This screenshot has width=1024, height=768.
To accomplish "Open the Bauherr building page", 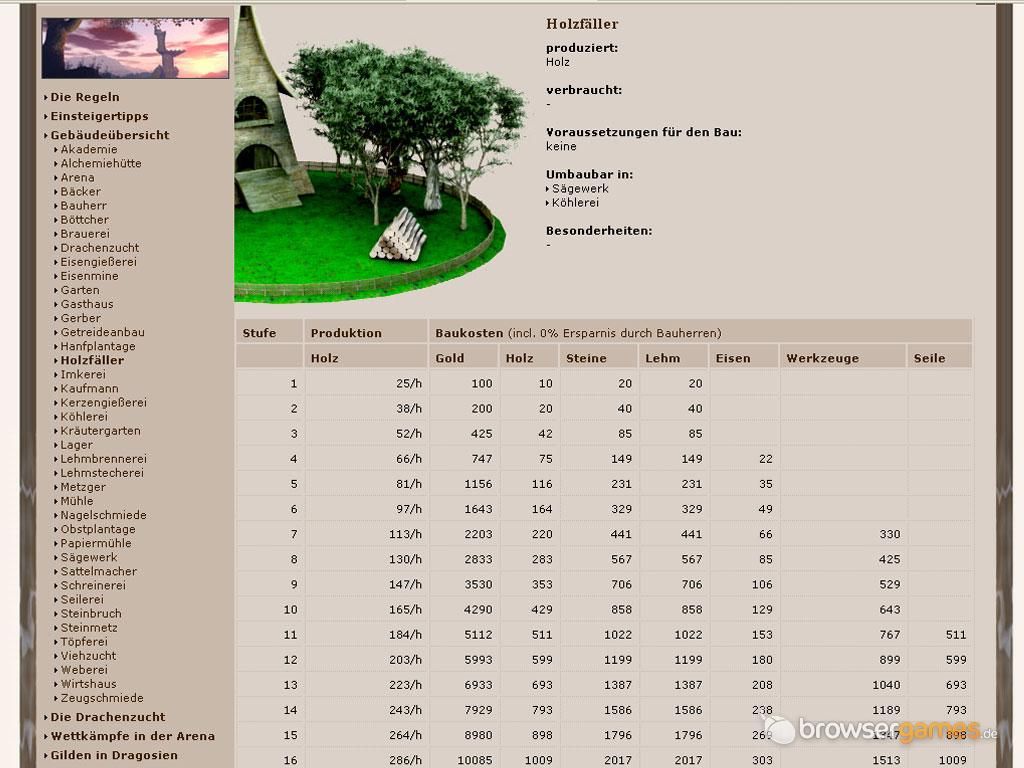I will pos(83,206).
